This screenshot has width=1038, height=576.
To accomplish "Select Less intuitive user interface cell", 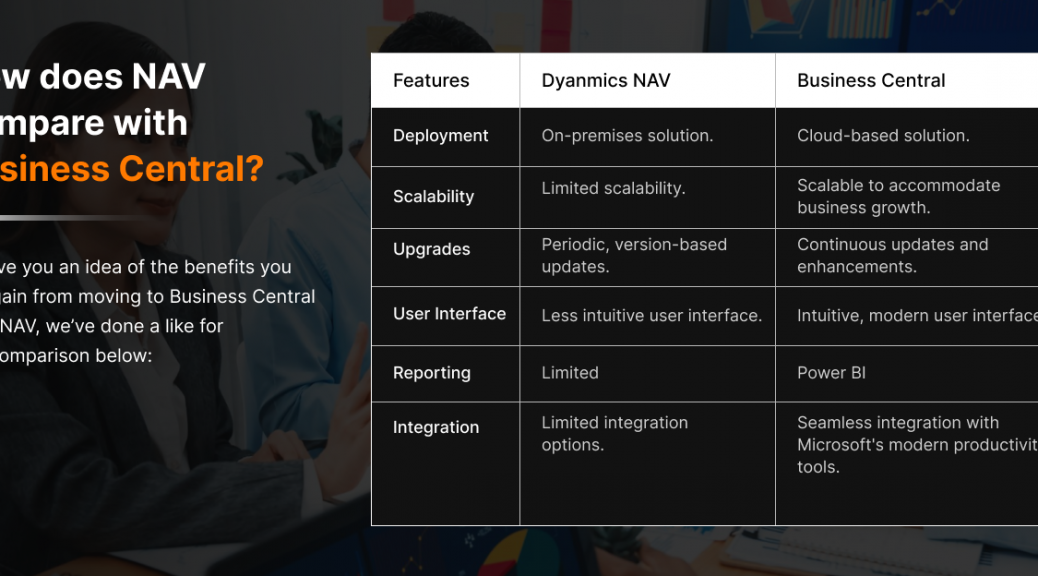I will tap(651, 316).
